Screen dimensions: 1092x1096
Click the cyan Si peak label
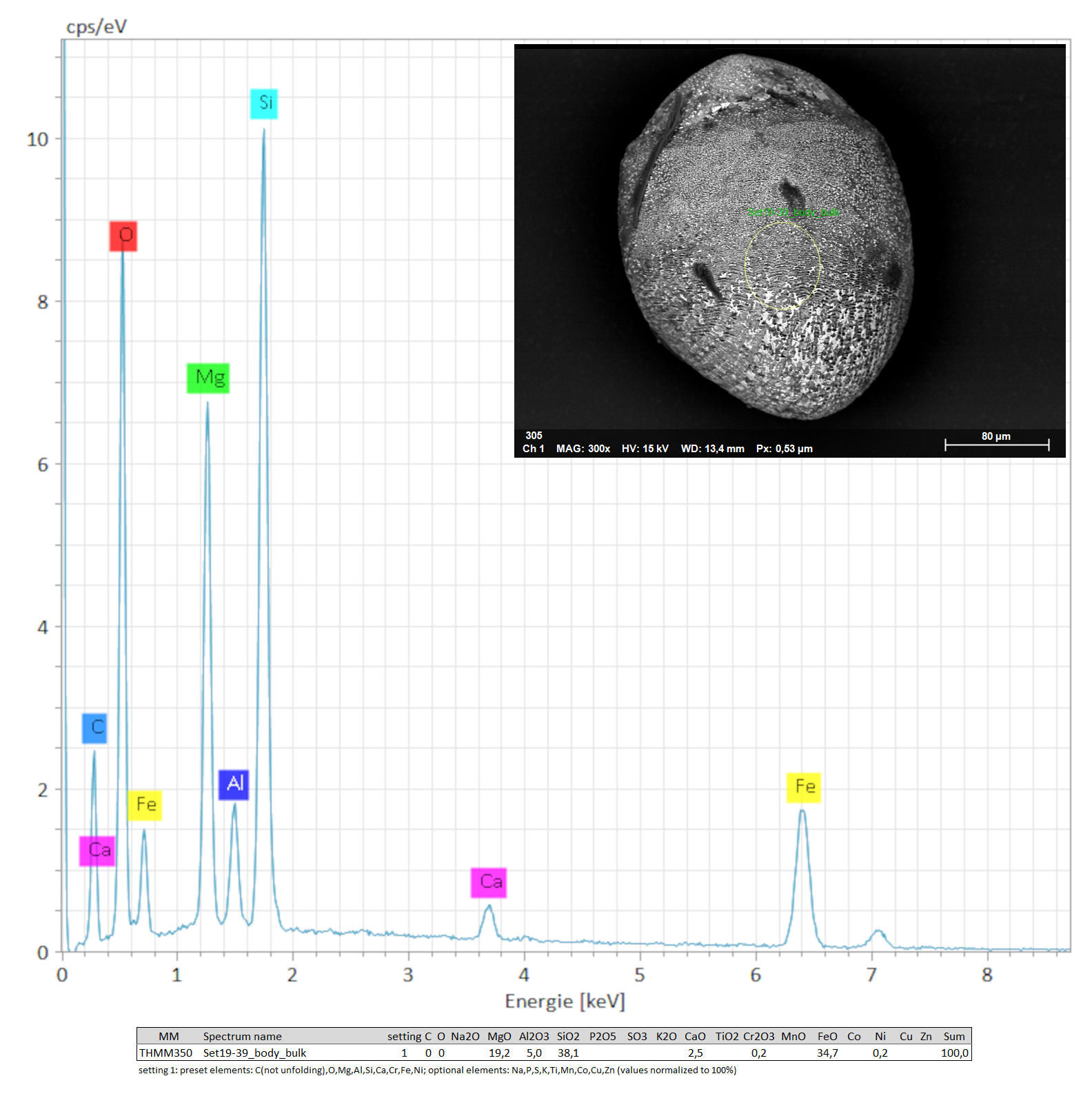click(x=264, y=103)
